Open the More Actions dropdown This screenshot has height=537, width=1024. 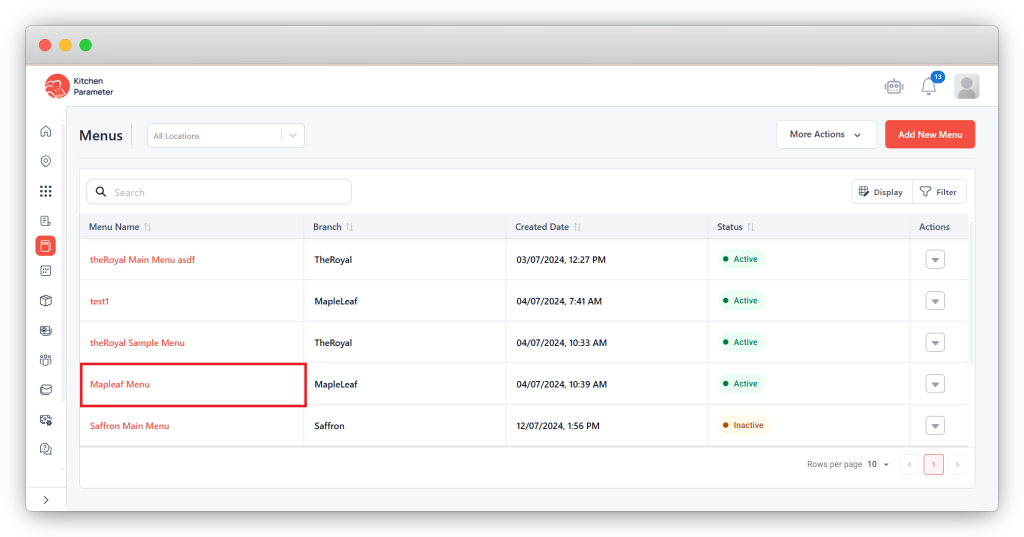coord(826,135)
